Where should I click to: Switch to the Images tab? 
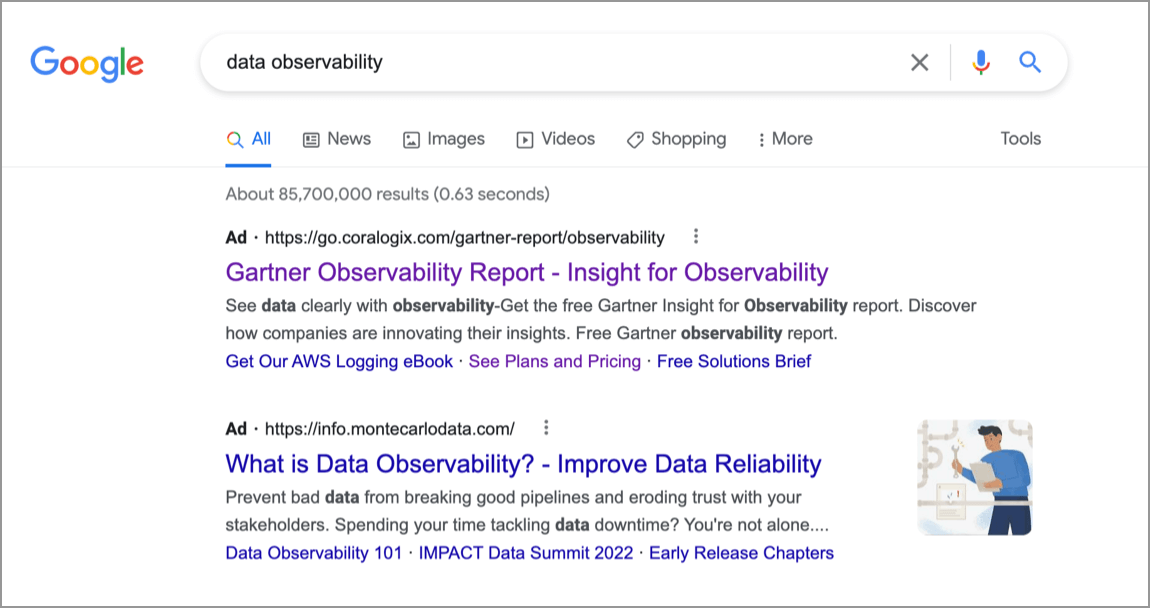pos(444,139)
